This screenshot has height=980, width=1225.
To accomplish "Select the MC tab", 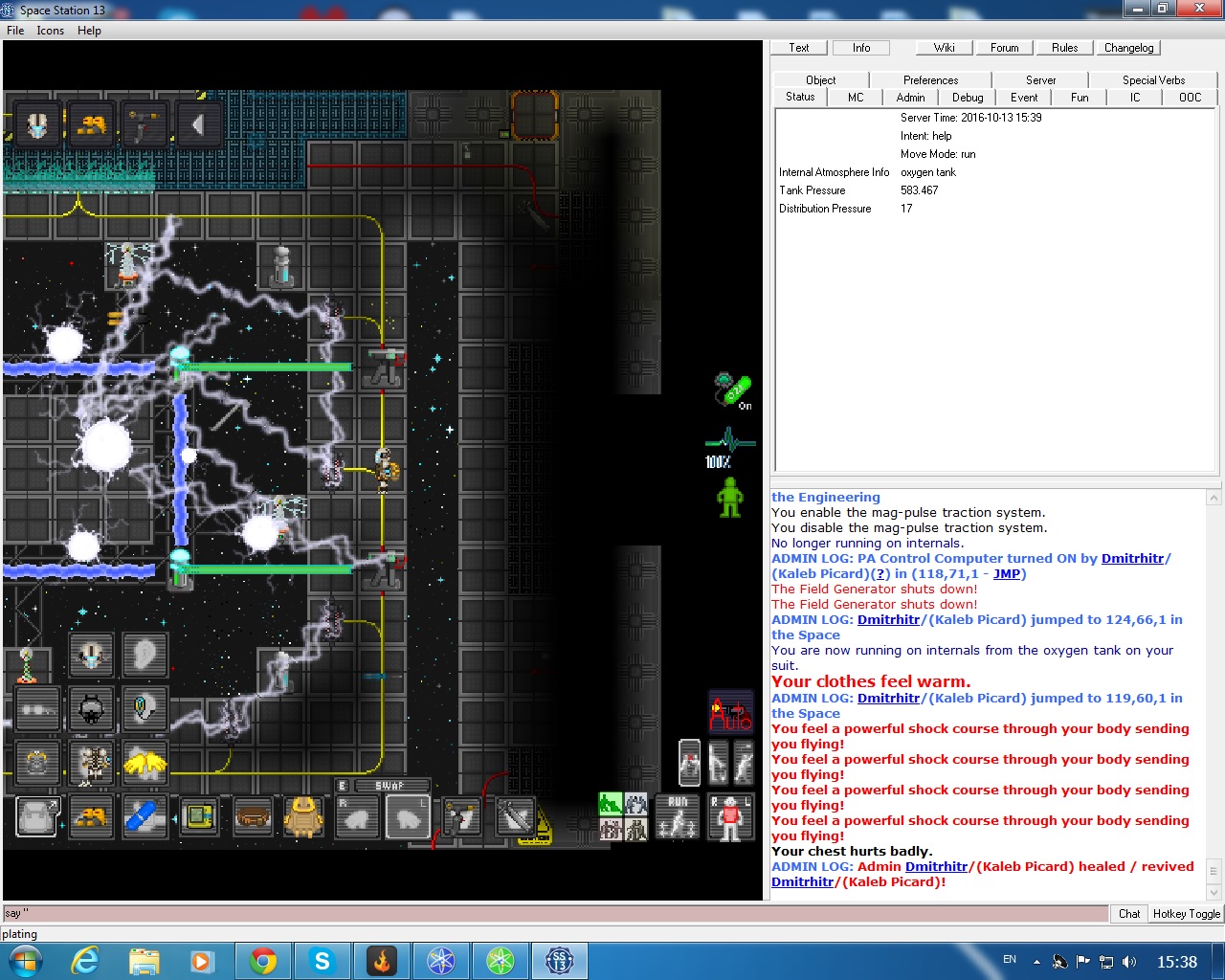I will point(856,98).
